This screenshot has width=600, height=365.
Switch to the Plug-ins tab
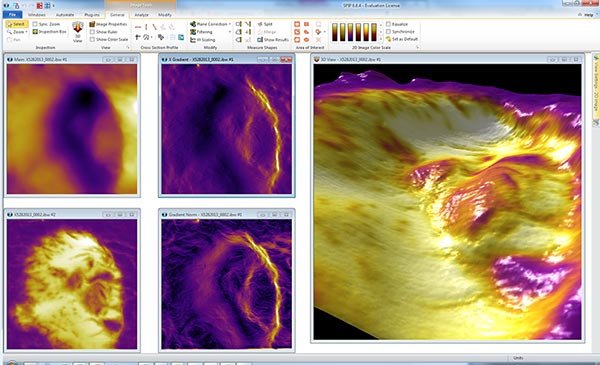point(92,15)
